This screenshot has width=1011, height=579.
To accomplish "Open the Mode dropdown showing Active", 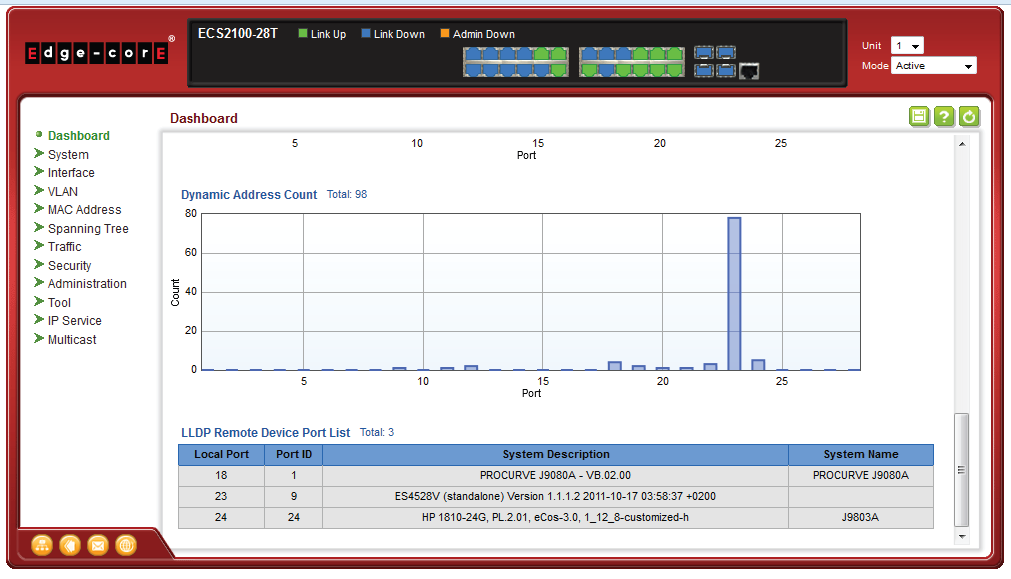I will point(934,66).
